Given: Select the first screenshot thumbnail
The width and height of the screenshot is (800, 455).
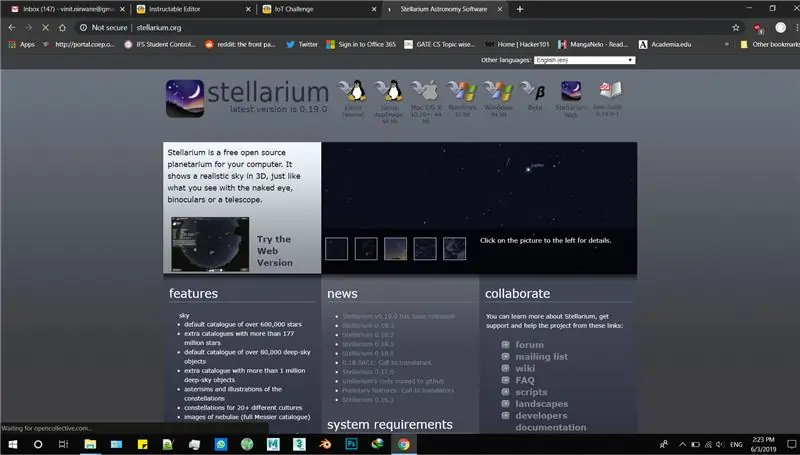Looking at the screenshot, I should click(x=336, y=248).
